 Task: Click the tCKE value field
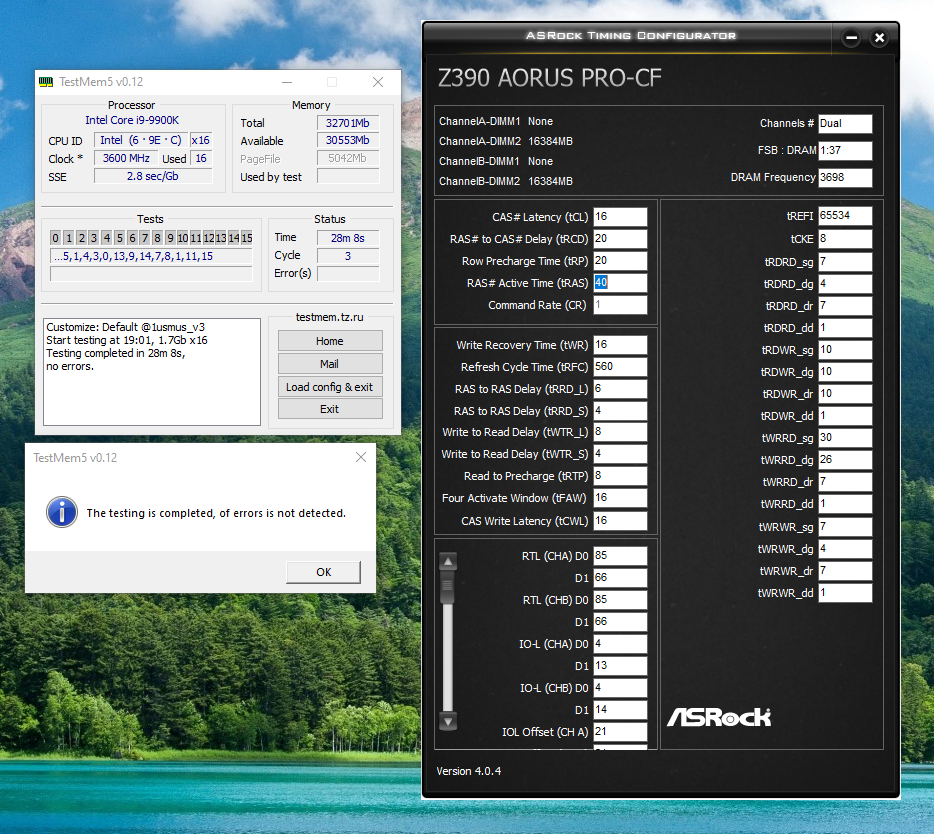pos(845,238)
